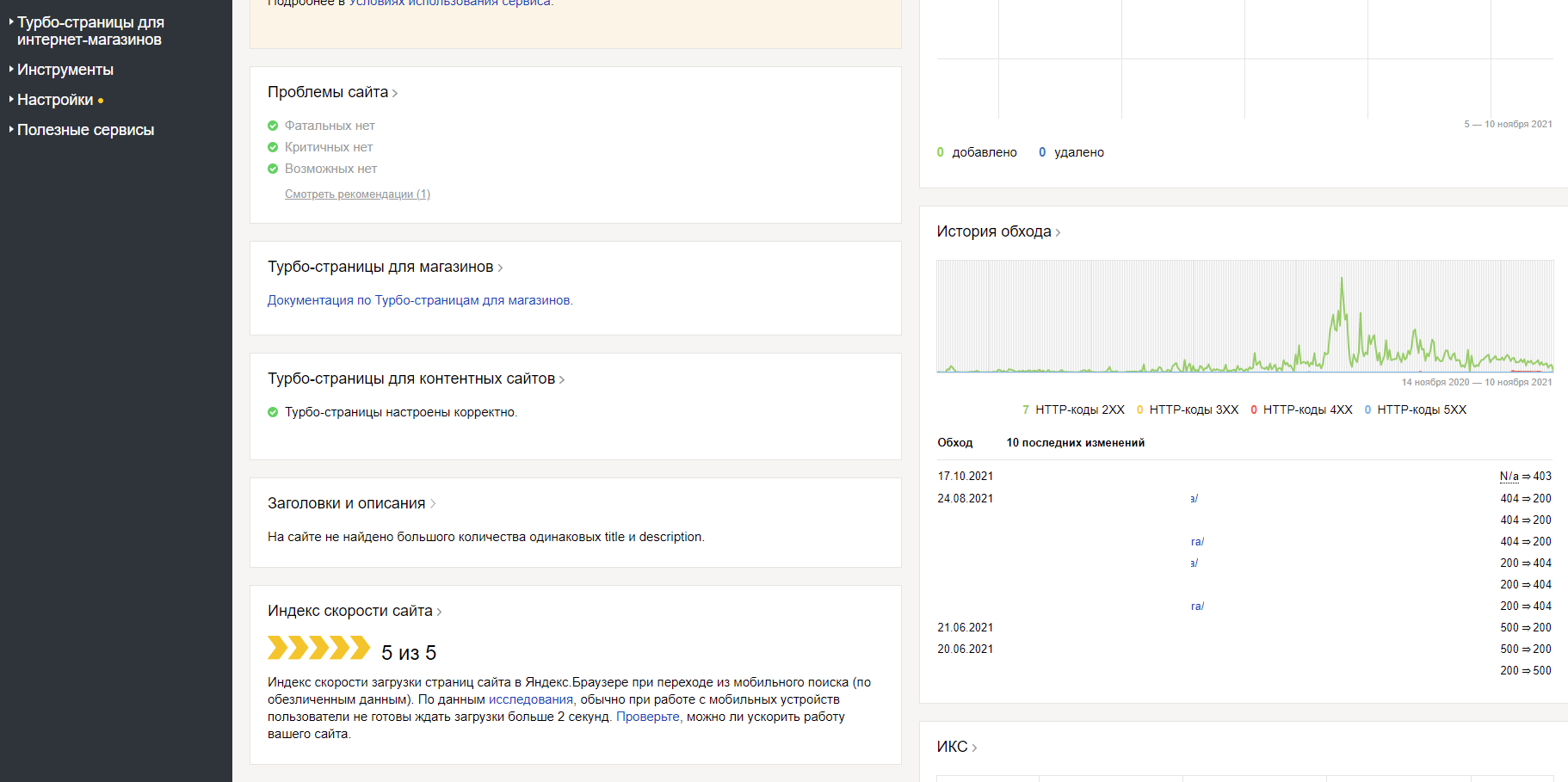The width and height of the screenshot is (1568, 782).
Task: Click the yellow speed index arrows rating
Action: coord(318,648)
